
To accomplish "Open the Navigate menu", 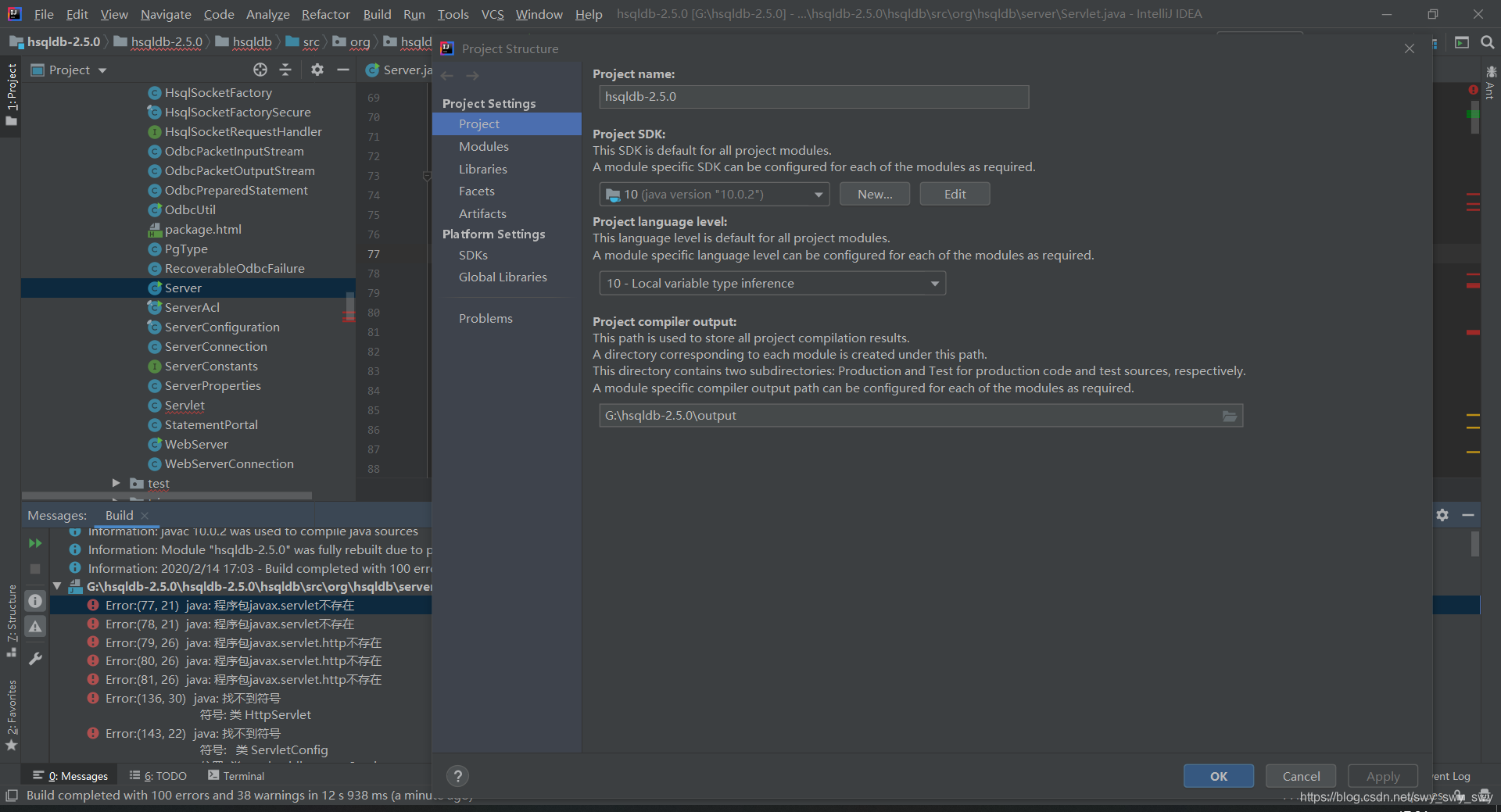I will coord(166,14).
